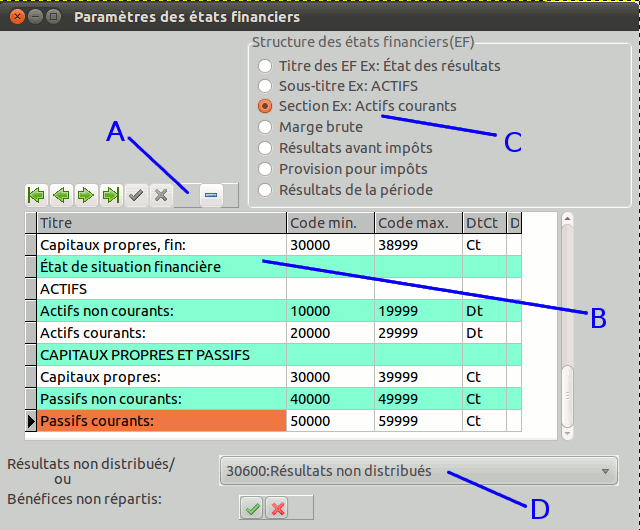Select 'Titre des EF' radio option
The image size is (640, 530).
click(265, 66)
